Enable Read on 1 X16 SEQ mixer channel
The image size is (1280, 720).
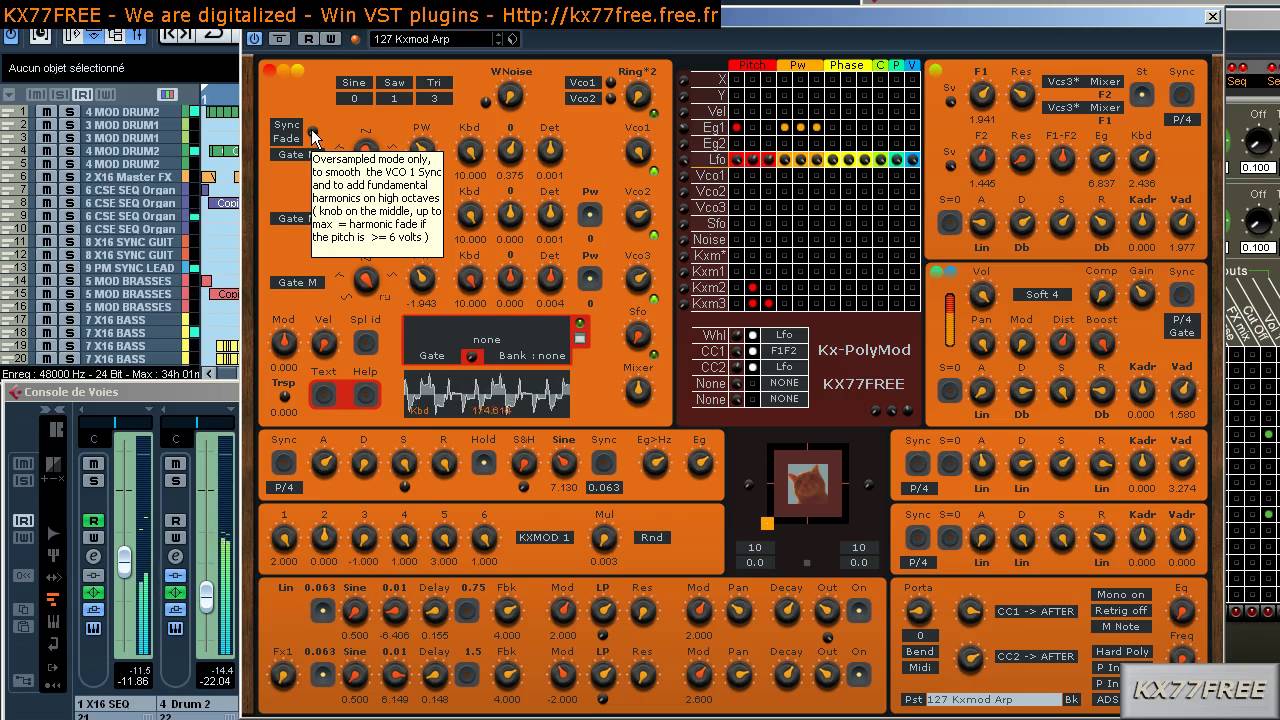tap(93, 521)
